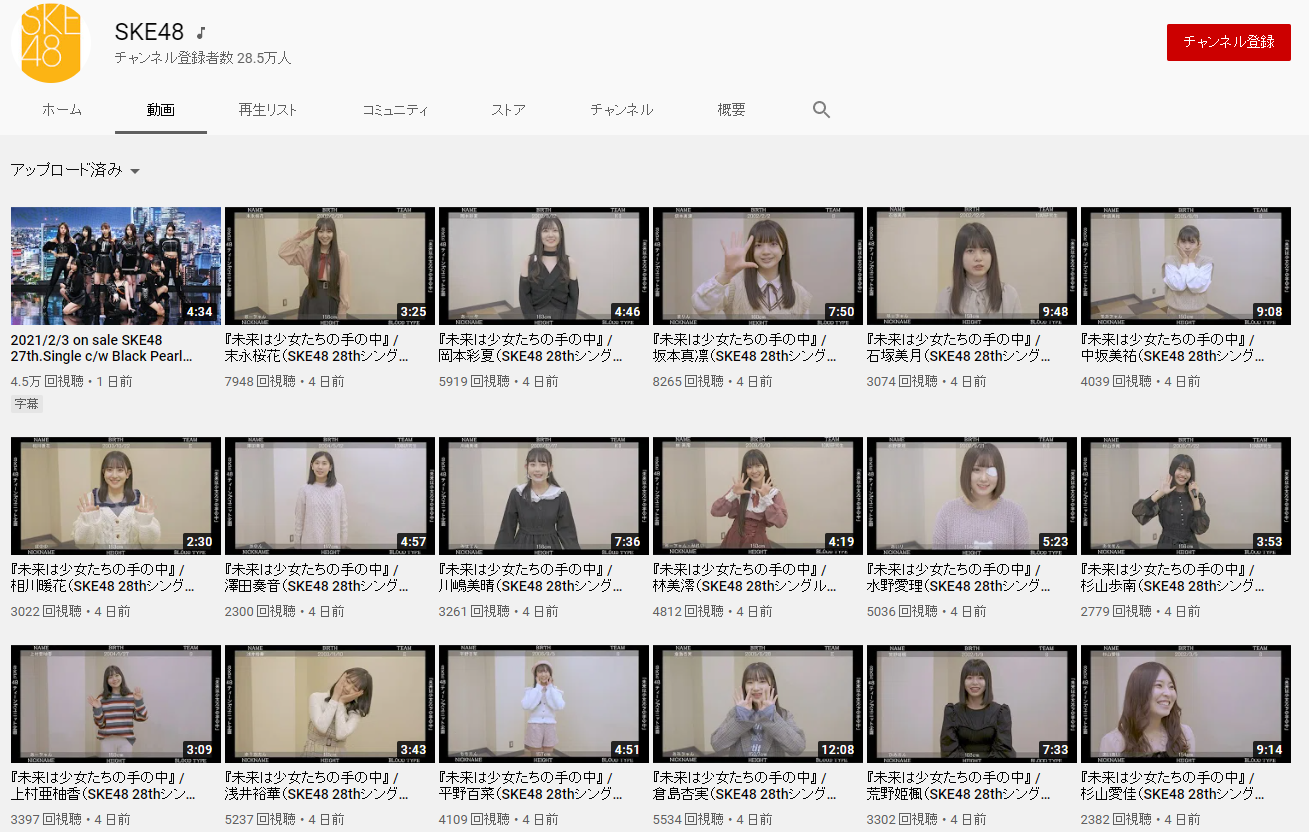
Task: Click the 上村亜柚香 video title link
Action: [x=104, y=786]
